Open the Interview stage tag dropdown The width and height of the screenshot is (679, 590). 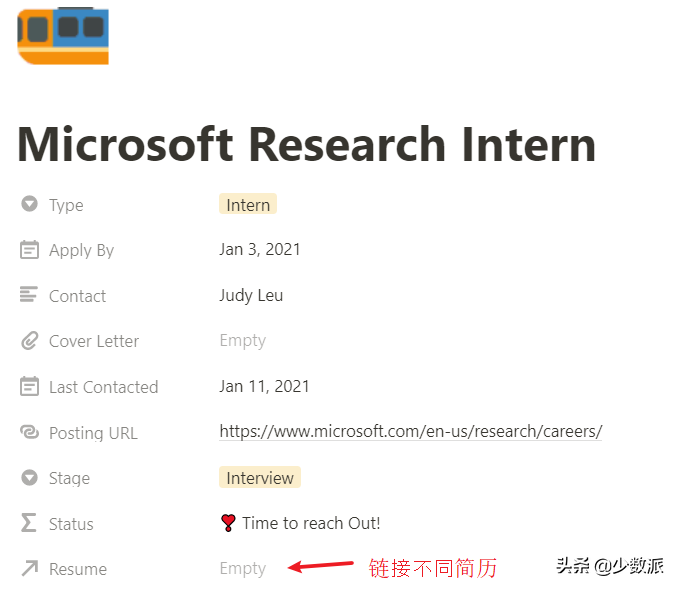coord(260,477)
